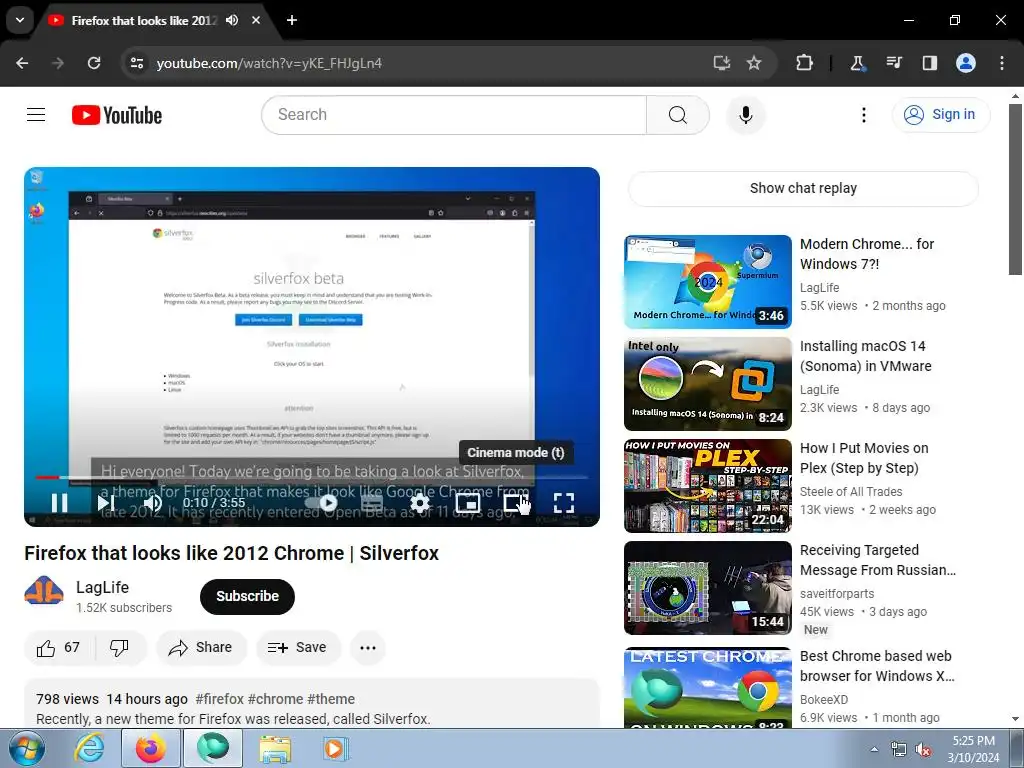The width and height of the screenshot is (1024, 768).
Task: Open video player settings gear
Action: [x=419, y=503]
